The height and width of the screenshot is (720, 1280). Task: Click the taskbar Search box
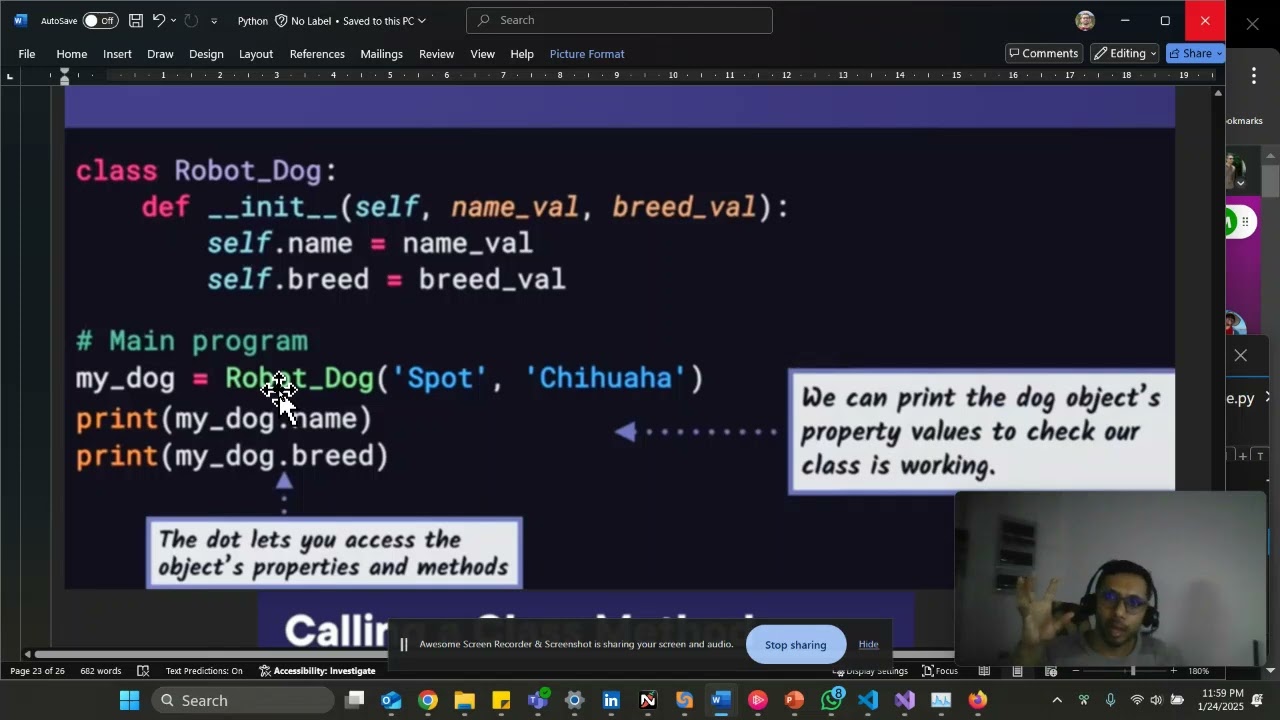click(242, 700)
